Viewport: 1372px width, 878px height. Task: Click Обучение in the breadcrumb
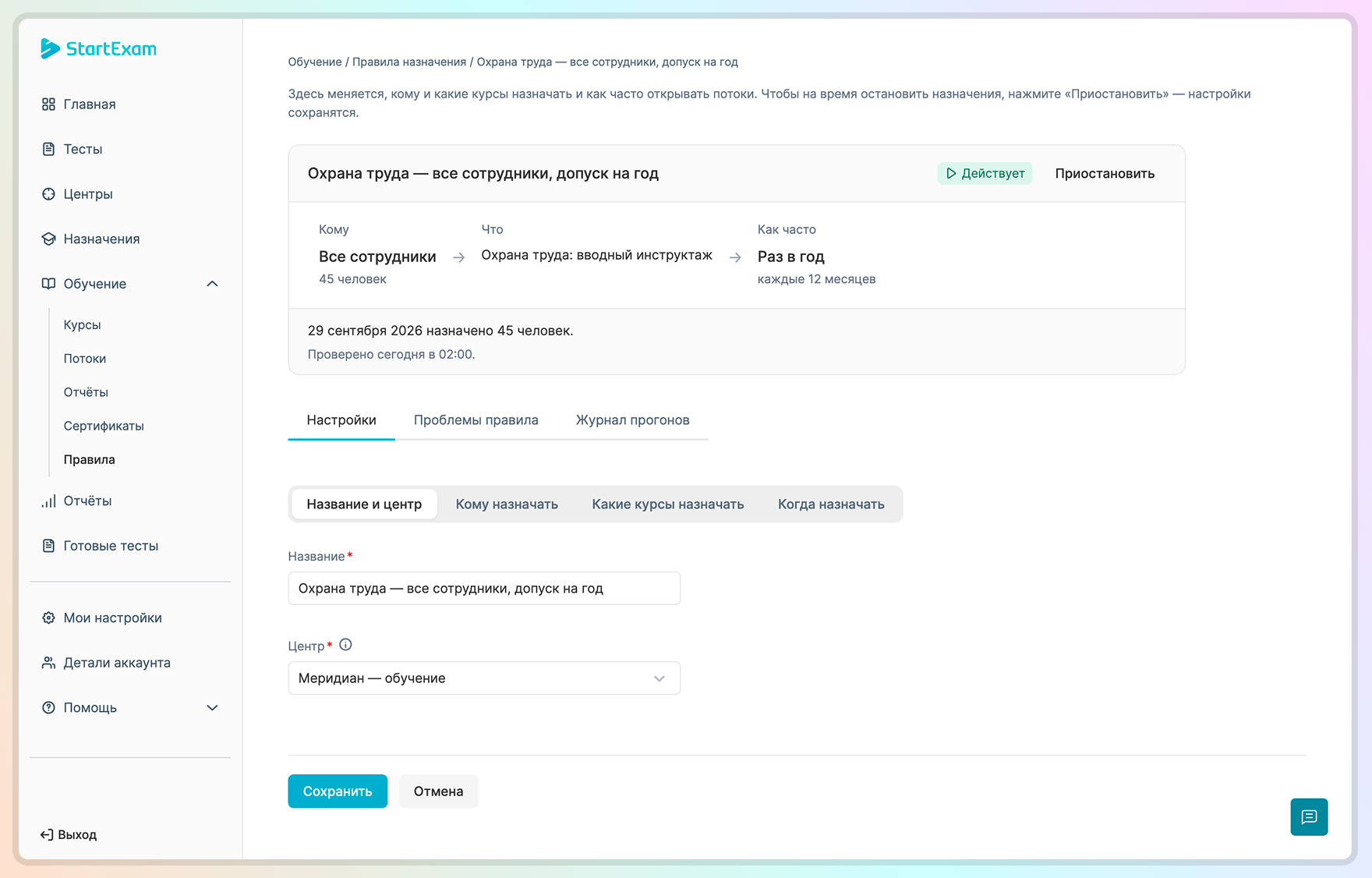[x=315, y=62]
